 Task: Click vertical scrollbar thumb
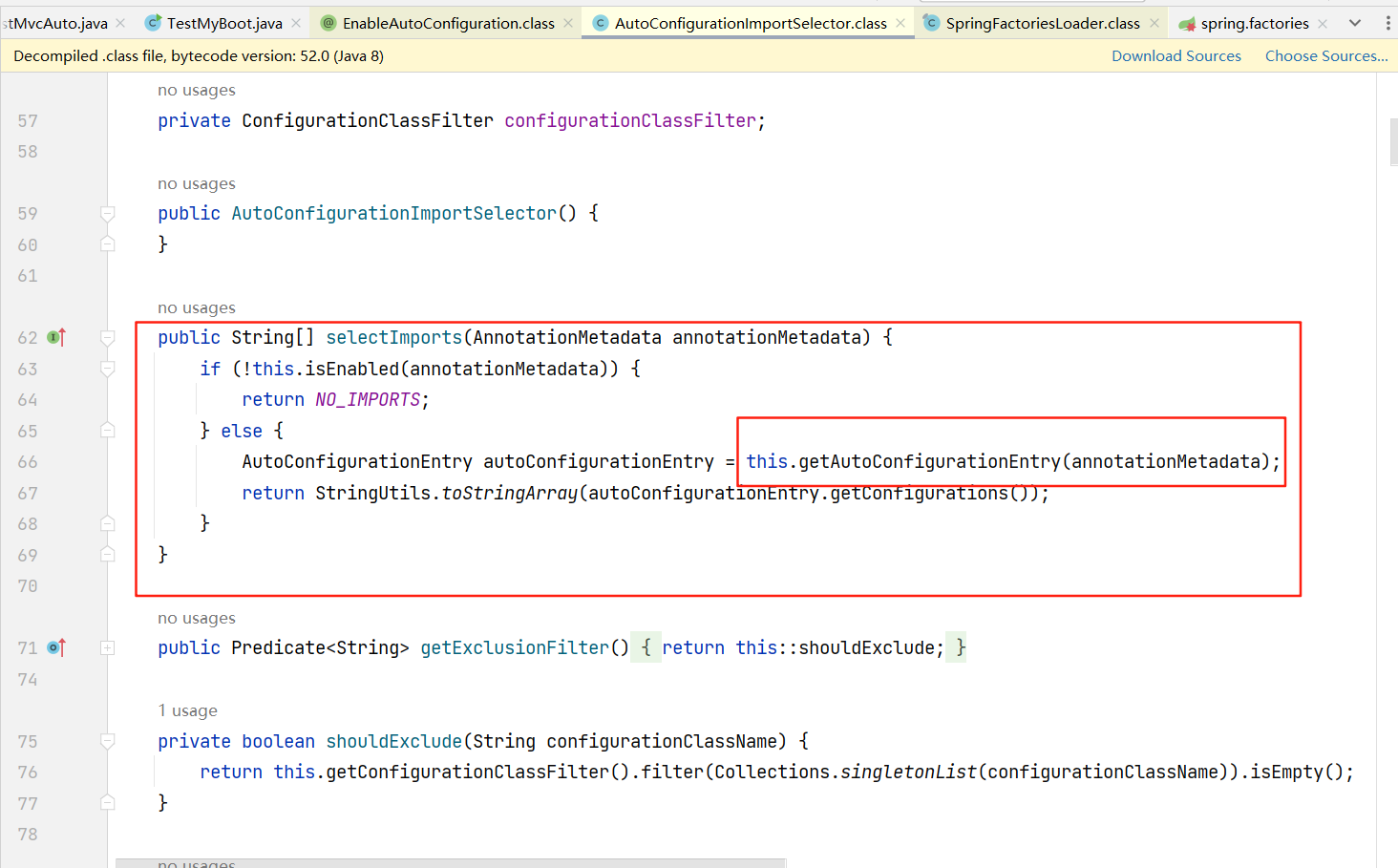pos(1393,141)
